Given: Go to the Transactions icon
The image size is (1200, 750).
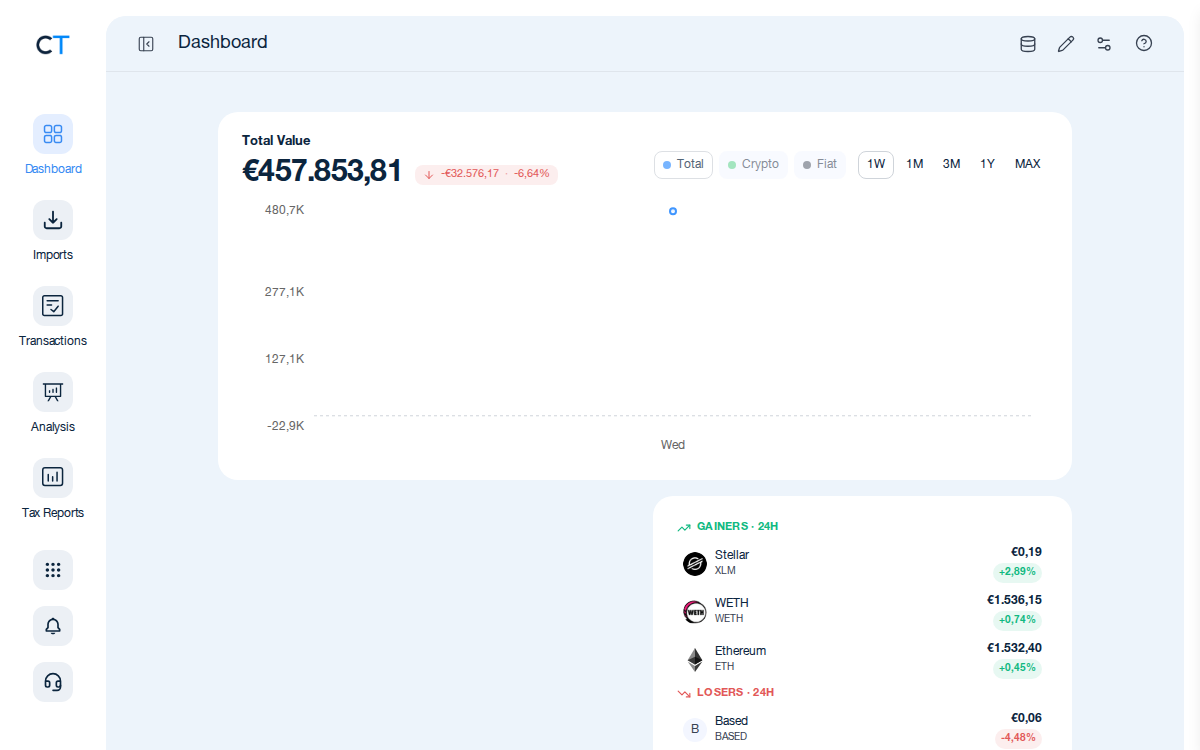Looking at the screenshot, I should [x=53, y=306].
